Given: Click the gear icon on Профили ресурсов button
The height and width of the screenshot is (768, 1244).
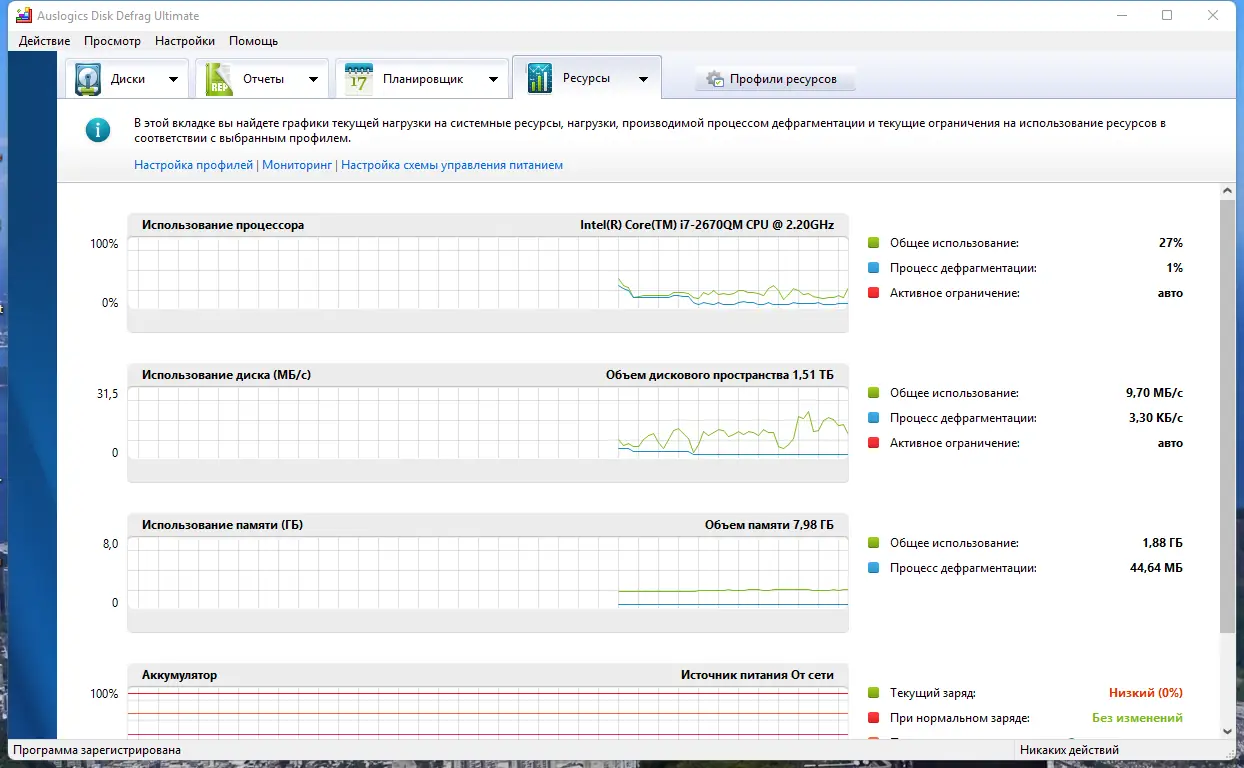Looking at the screenshot, I should click(x=715, y=79).
